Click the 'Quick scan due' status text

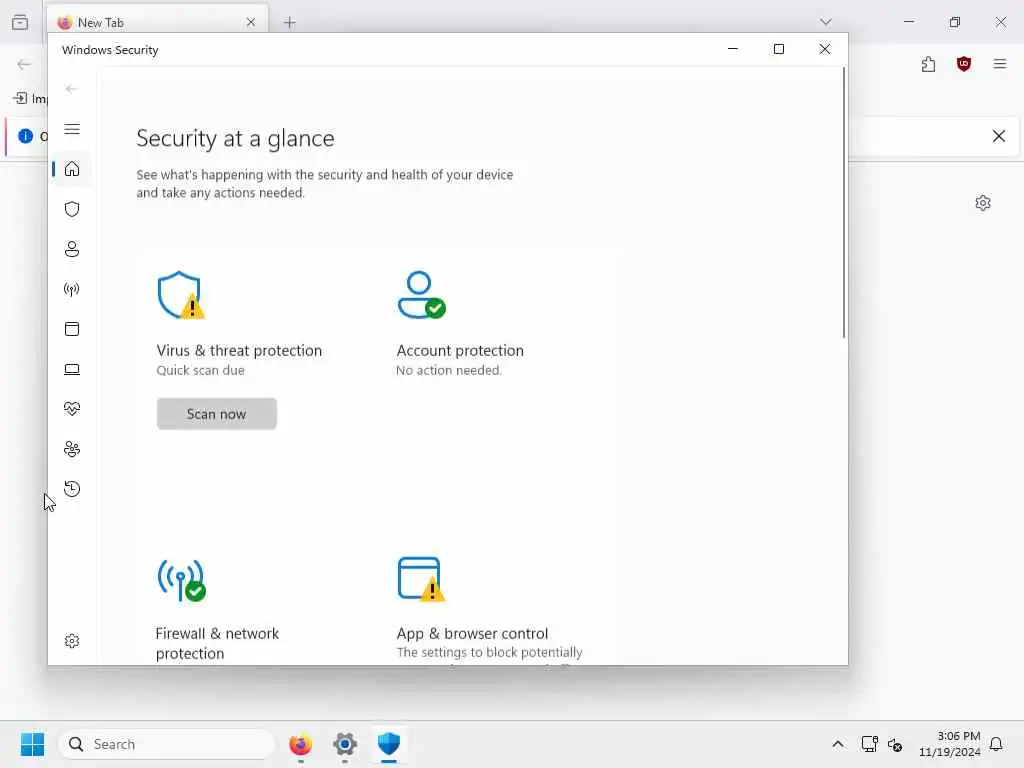(x=200, y=370)
